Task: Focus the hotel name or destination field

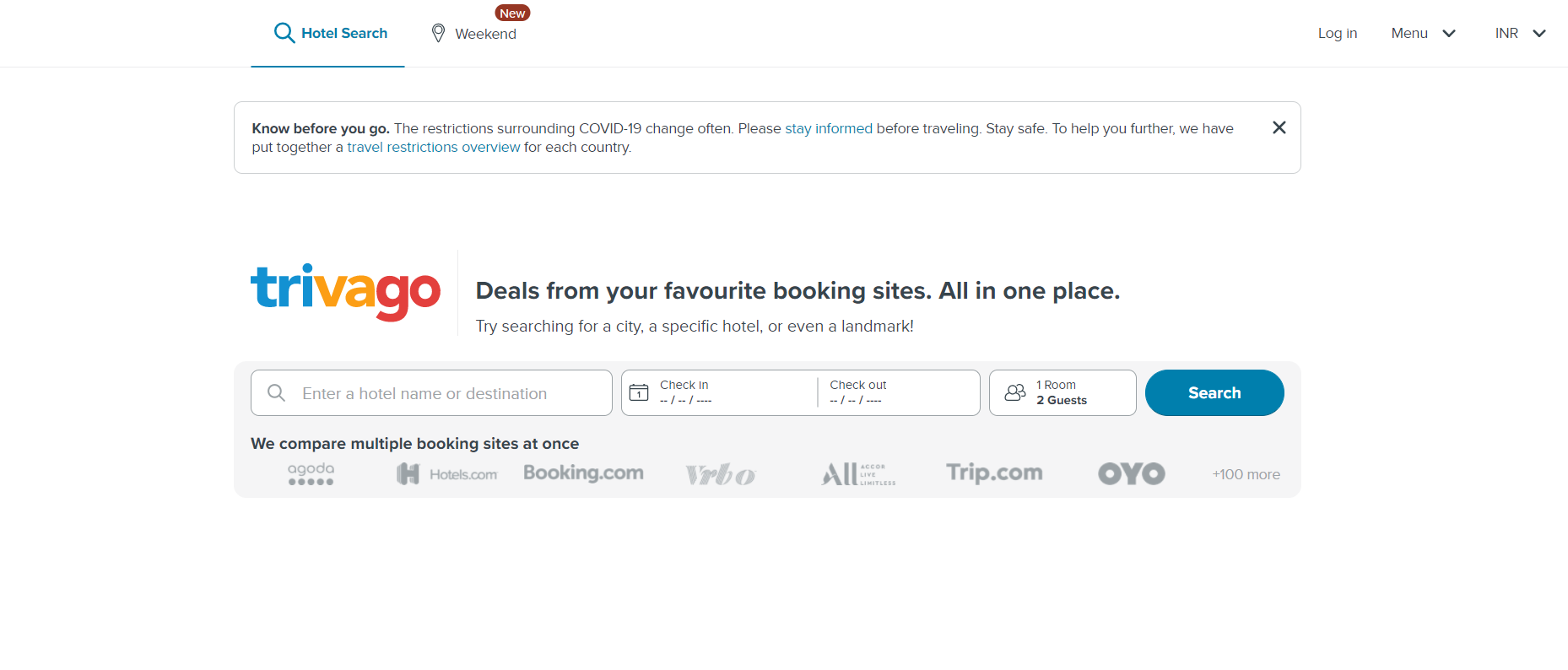Action: 431,392
